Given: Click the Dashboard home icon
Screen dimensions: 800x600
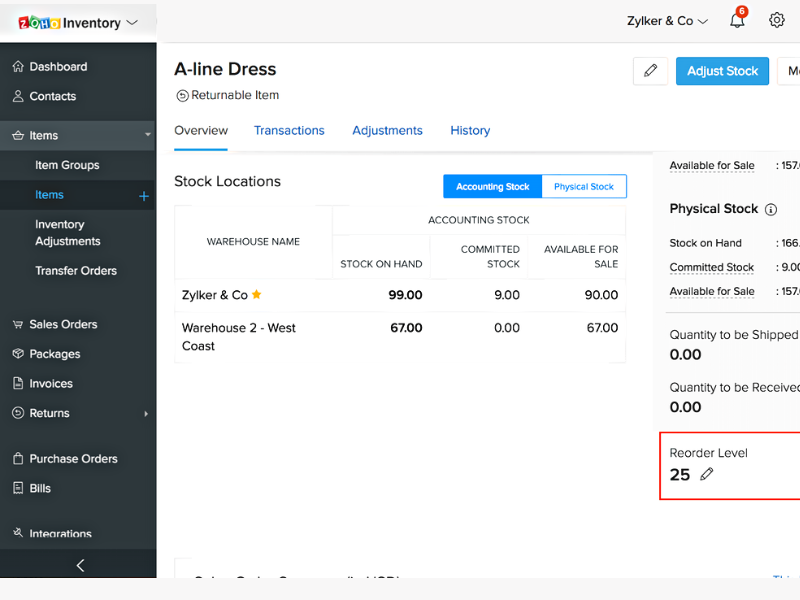Looking at the screenshot, I should (18, 67).
